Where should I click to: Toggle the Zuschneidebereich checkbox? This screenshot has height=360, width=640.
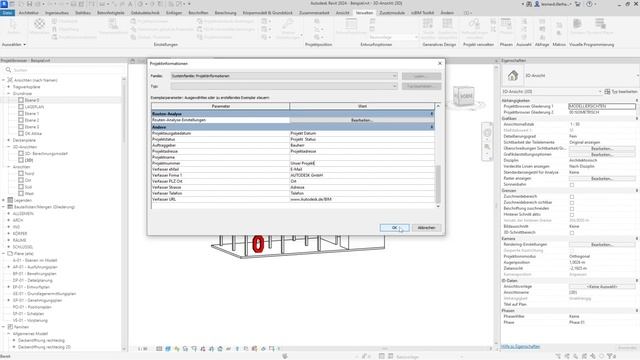tap(572, 197)
